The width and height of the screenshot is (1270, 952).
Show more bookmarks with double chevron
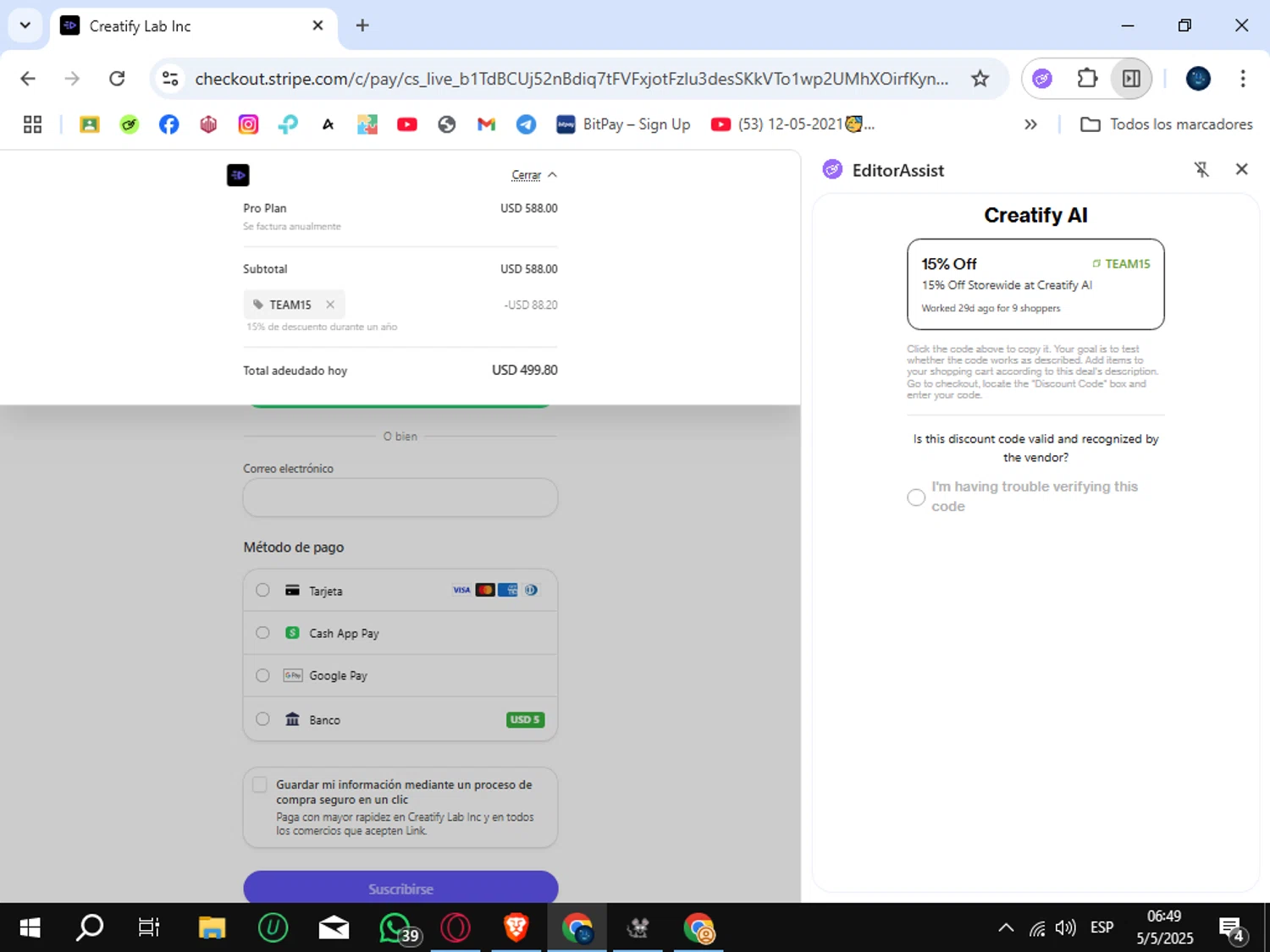coord(1030,124)
